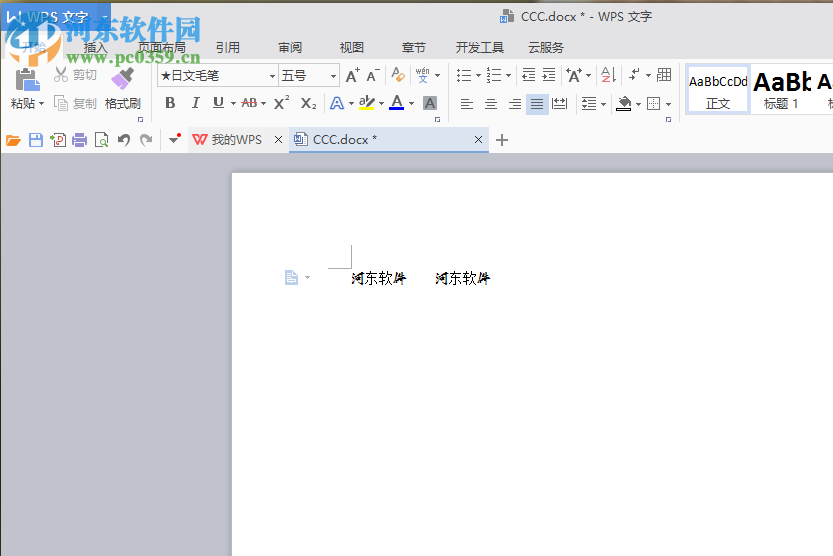The image size is (833, 556).
Task: Add a new document tab with plus
Action: point(502,140)
